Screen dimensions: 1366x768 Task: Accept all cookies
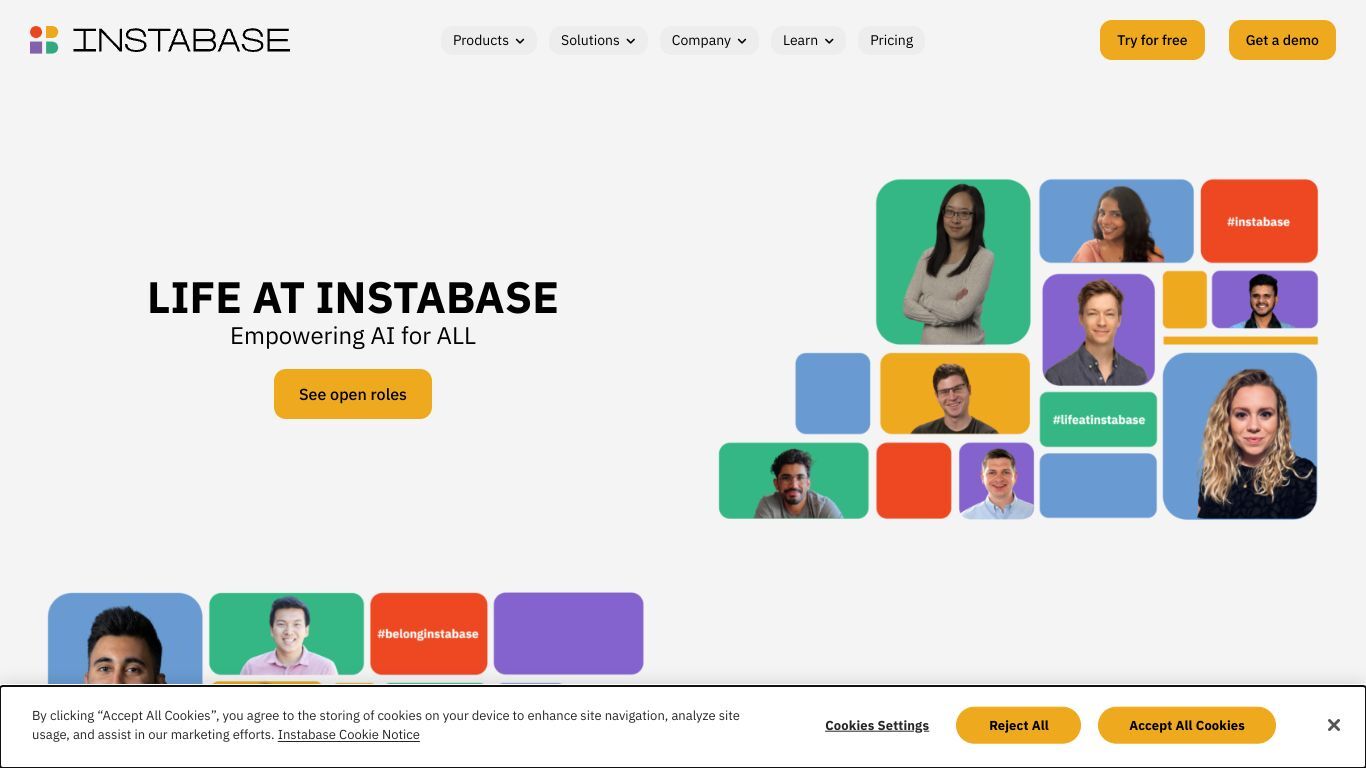(1187, 725)
